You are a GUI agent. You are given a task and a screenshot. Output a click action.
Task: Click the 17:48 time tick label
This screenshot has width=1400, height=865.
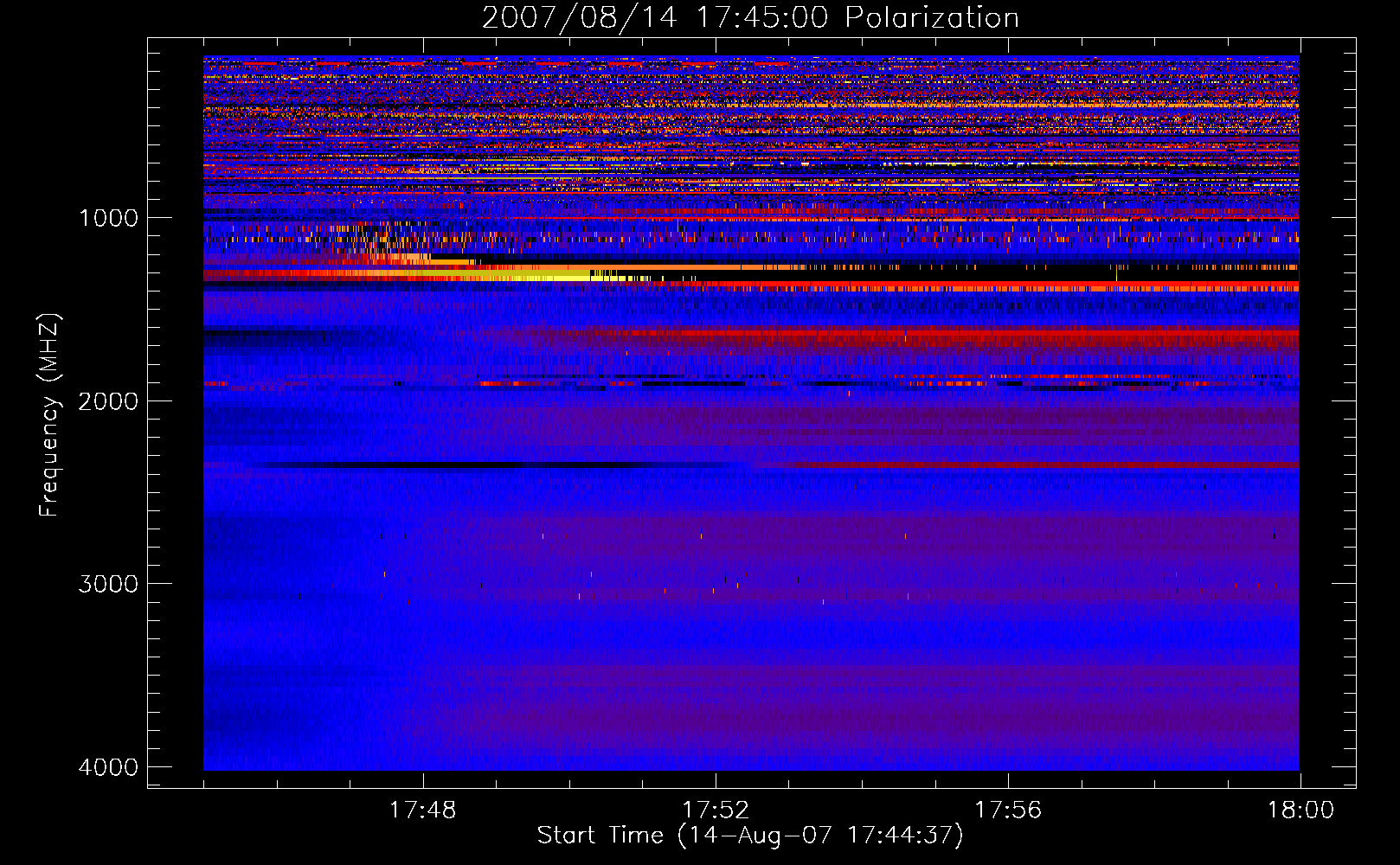click(423, 811)
